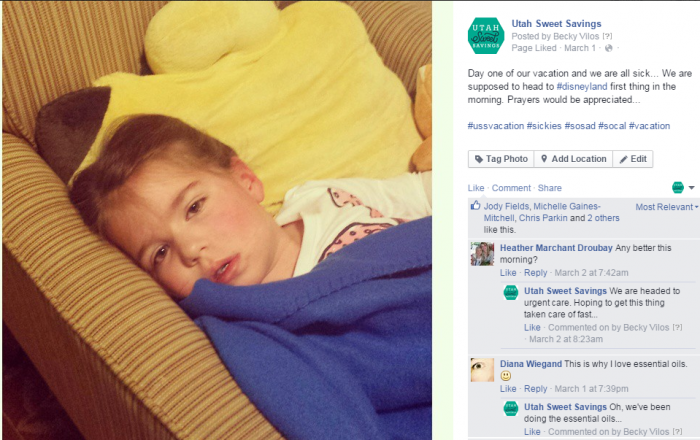Click the sick child photo
The width and height of the screenshot is (700, 440).
(x=217, y=220)
